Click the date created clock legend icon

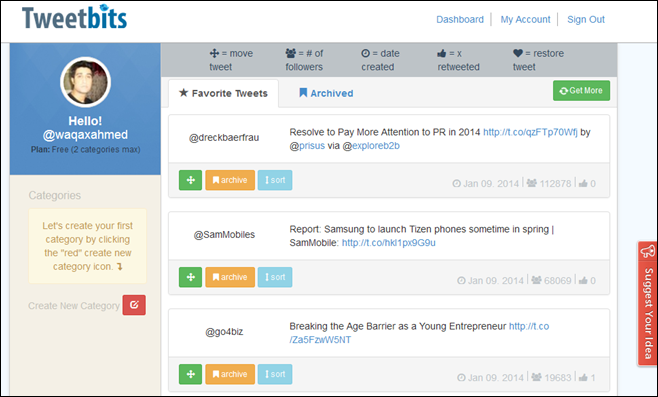point(366,53)
